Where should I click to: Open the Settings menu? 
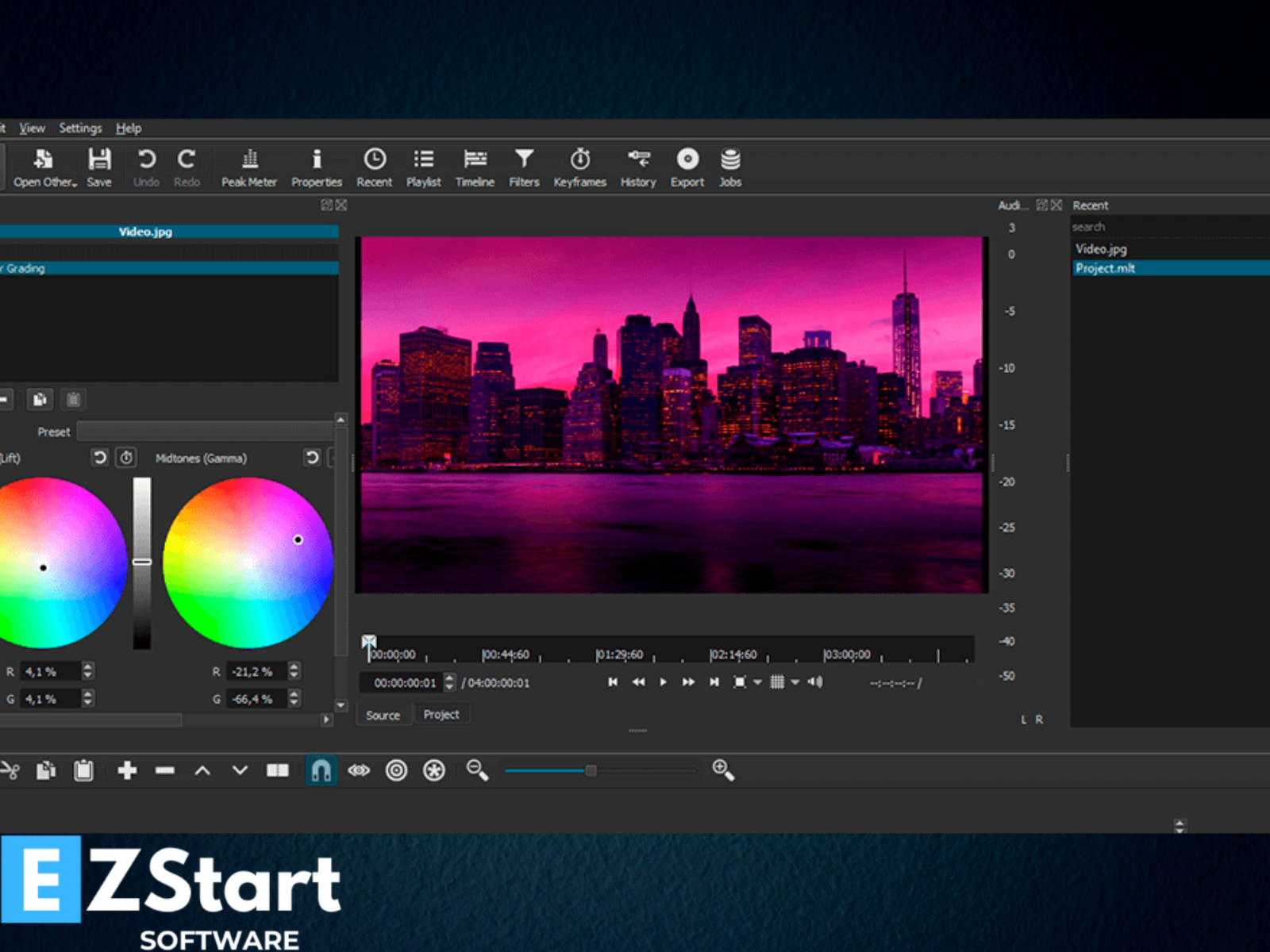tap(80, 129)
